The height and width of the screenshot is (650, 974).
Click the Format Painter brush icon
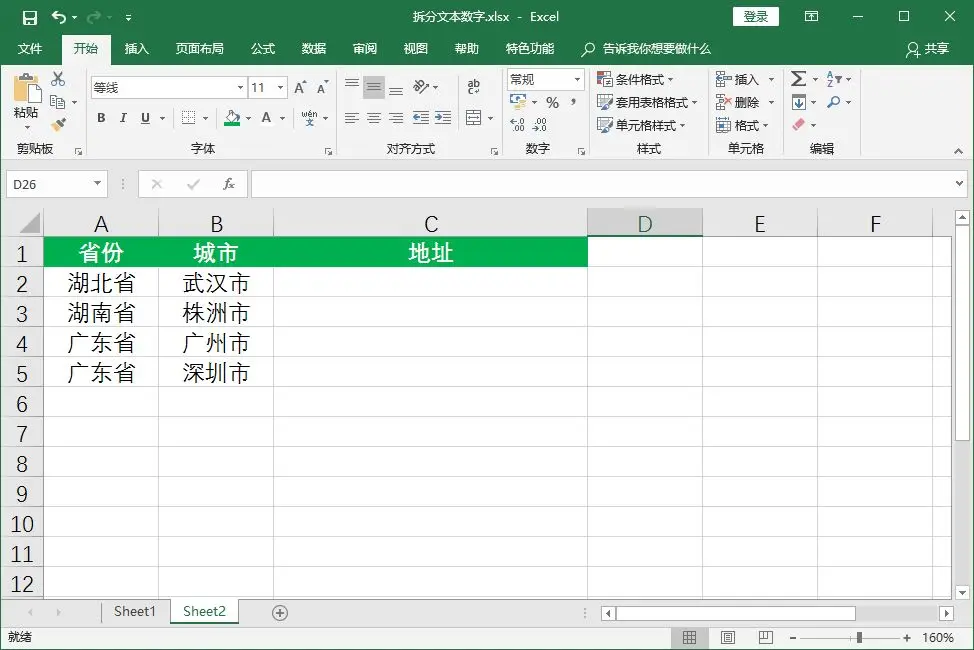point(58,124)
